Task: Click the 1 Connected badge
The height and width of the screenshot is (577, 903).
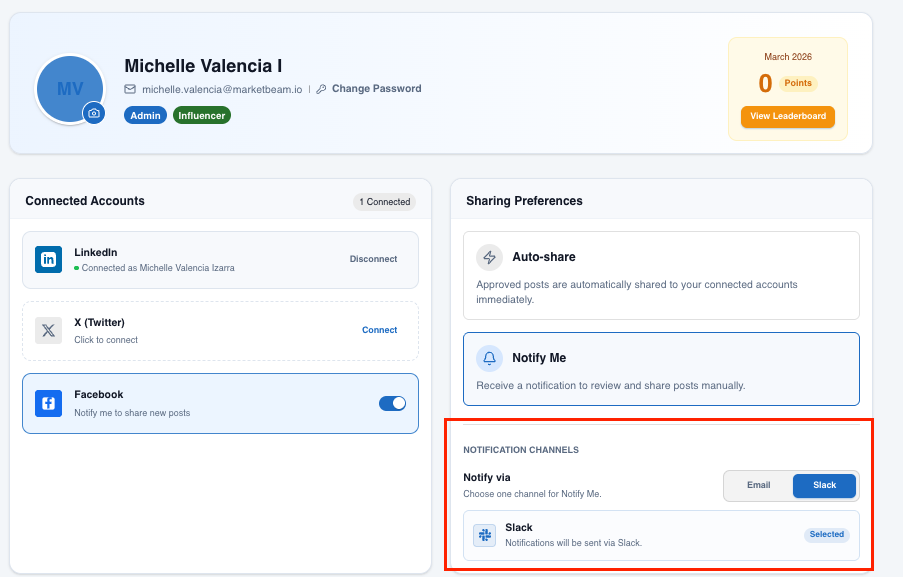Action: click(384, 202)
